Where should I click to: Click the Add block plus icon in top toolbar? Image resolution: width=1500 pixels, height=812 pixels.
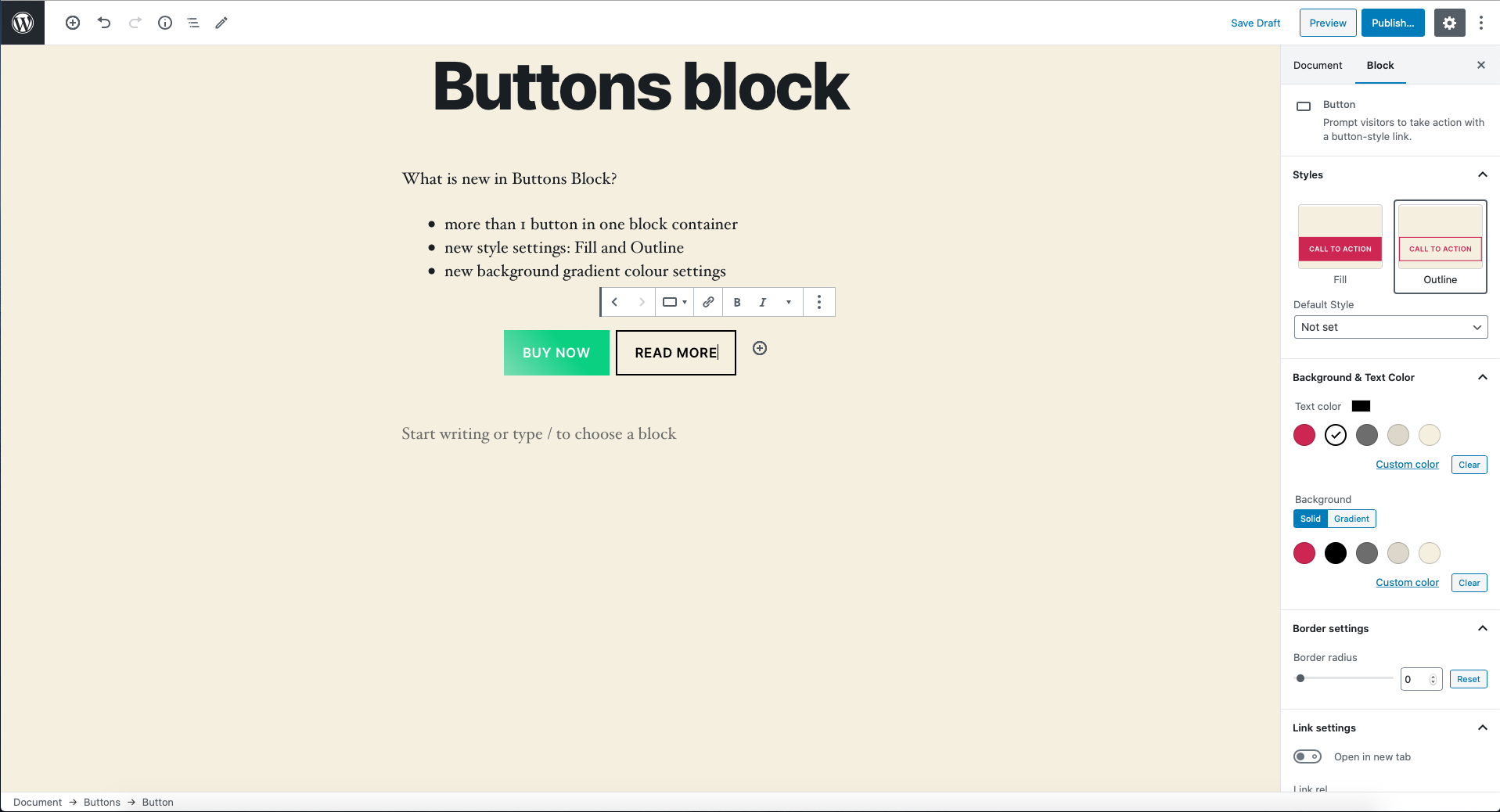coord(73,23)
